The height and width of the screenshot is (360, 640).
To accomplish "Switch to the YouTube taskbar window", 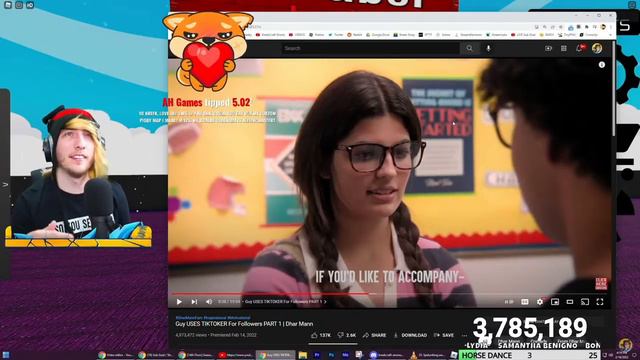I will [x=236, y=355].
